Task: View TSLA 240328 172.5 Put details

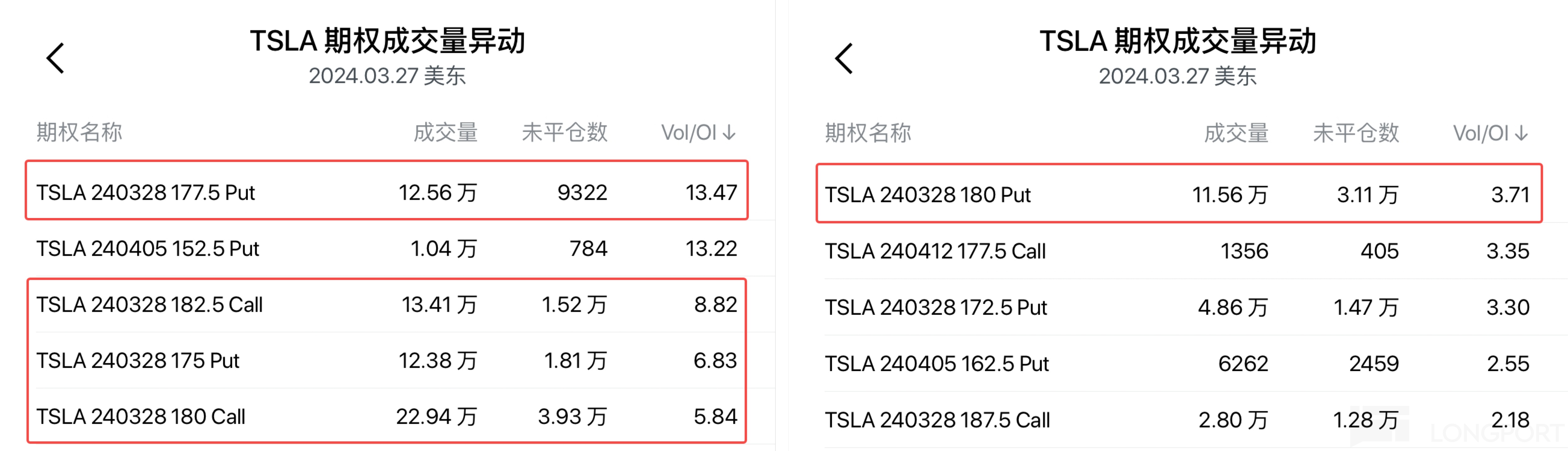Action: (x=935, y=308)
